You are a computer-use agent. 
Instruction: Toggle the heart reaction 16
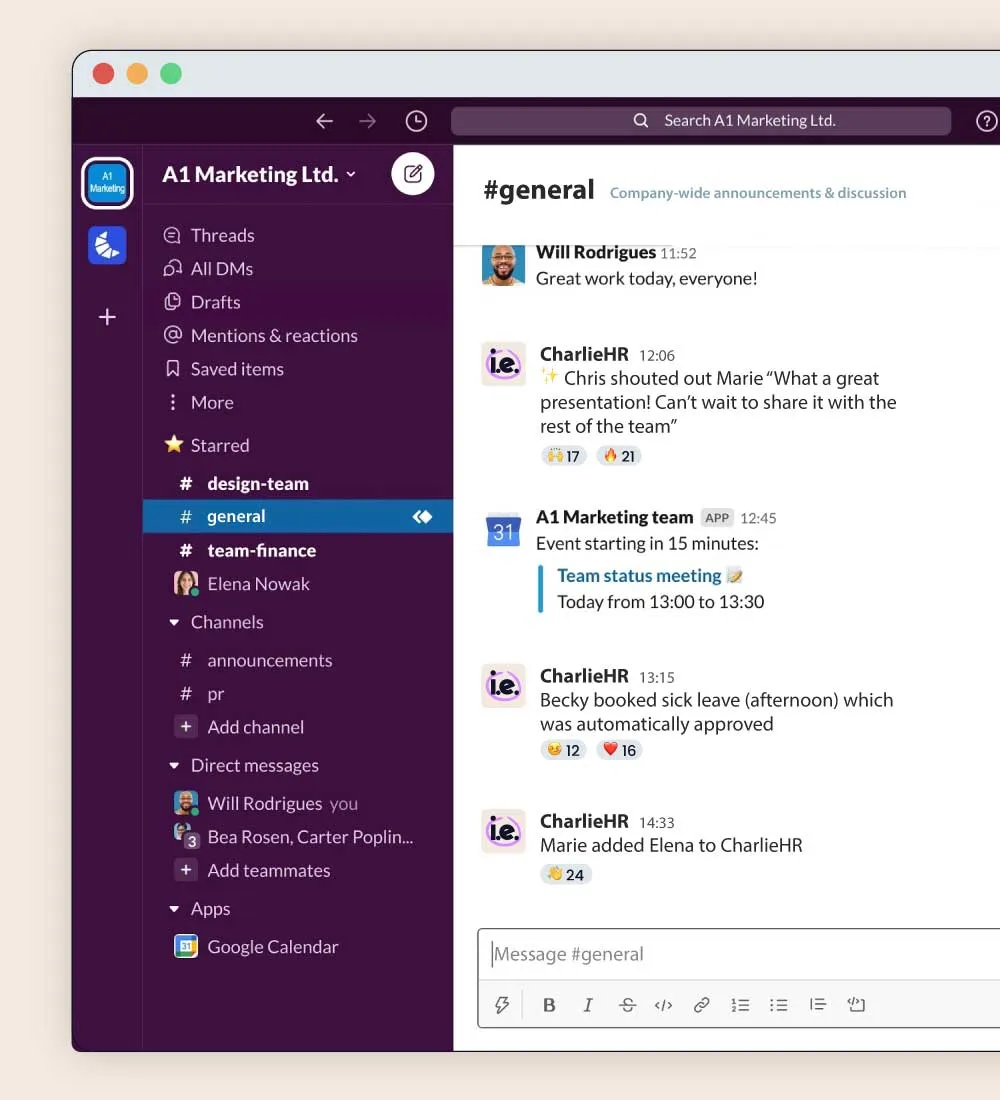(x=619, y=750)
